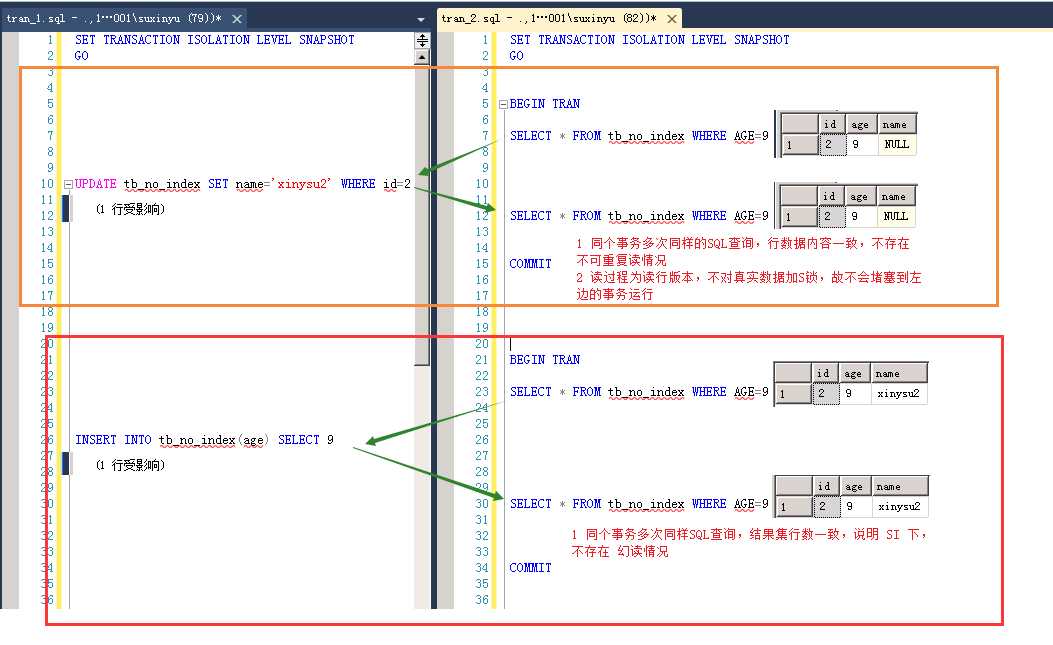1053x645 pixels.
Task: Click the GO statement in tran_2
Action: (x=516, y=56)
